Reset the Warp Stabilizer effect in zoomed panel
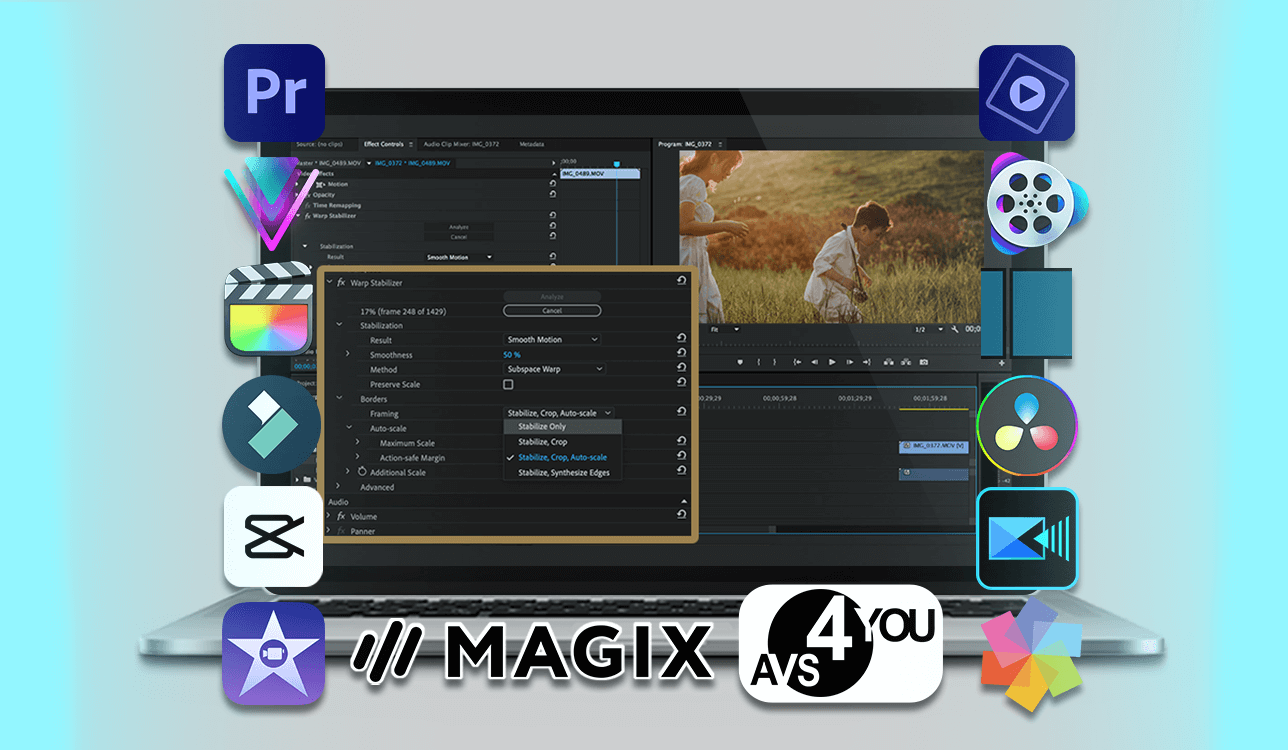This screenshot has height=750, width=1288. click(681, 281)
